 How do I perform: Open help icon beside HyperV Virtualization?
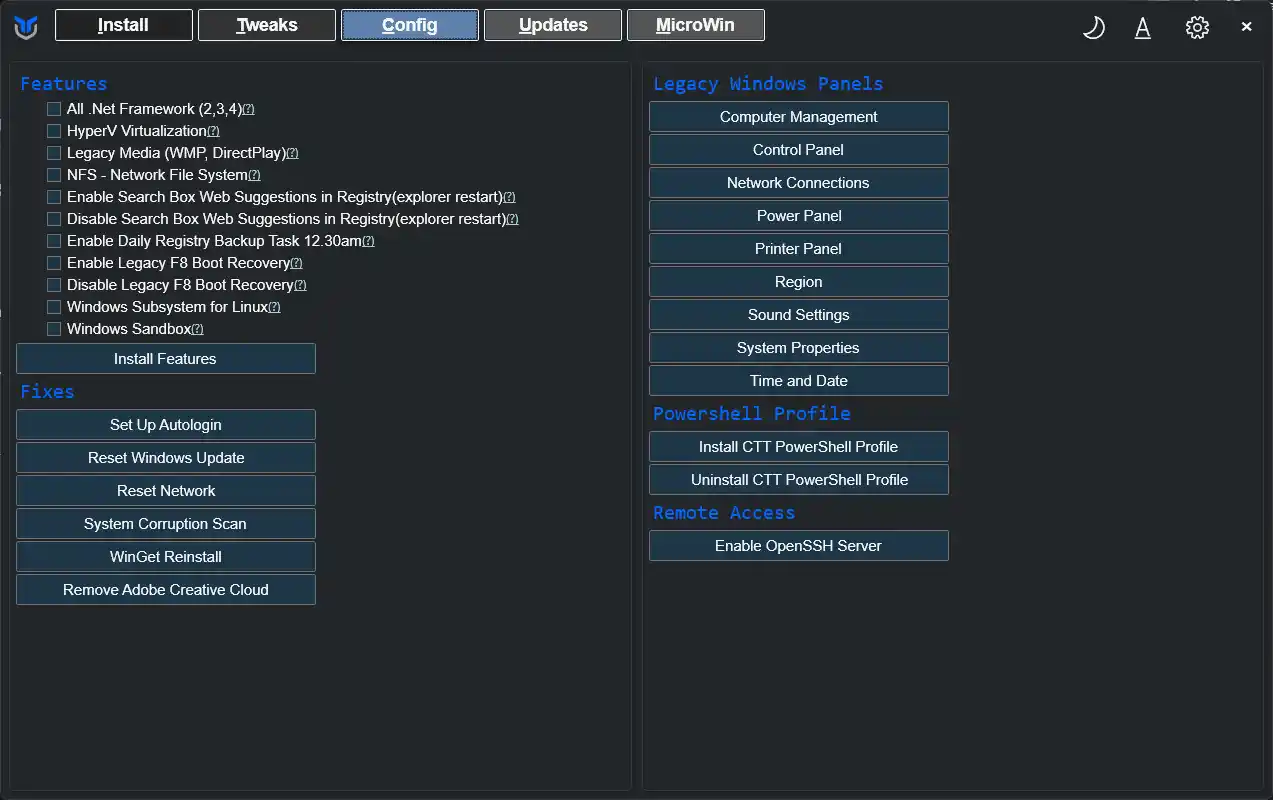[x=213, y=131]
